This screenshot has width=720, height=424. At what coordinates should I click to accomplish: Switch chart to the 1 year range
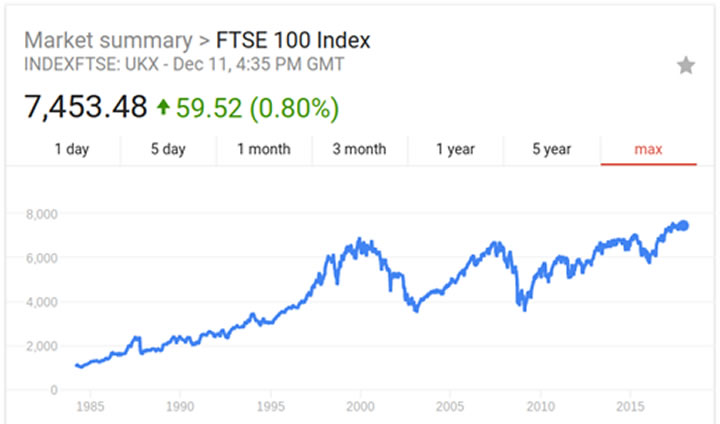[x=455, y=150]
